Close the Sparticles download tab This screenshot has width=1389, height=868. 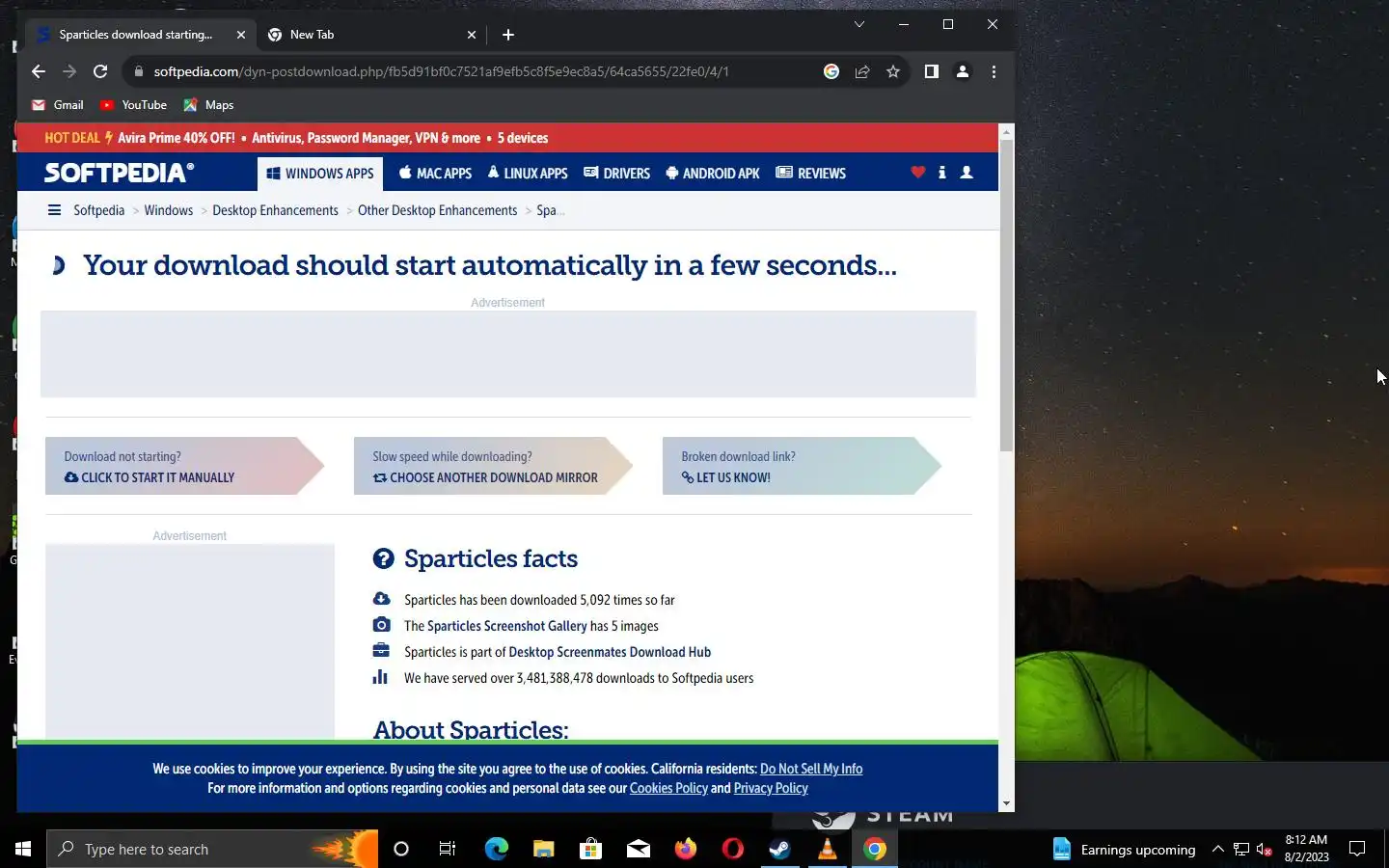(241, 35)
